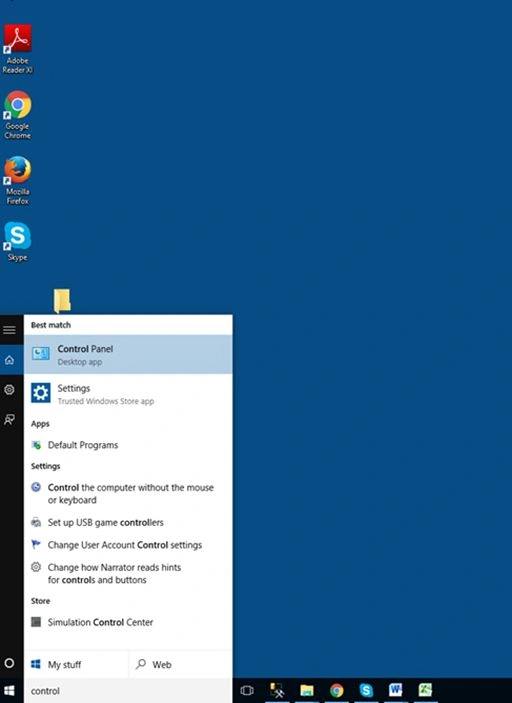This screenshot has height=703, width=512.
Task: Open Chrome from the taskbar
Action: click(x=336, y=691)
